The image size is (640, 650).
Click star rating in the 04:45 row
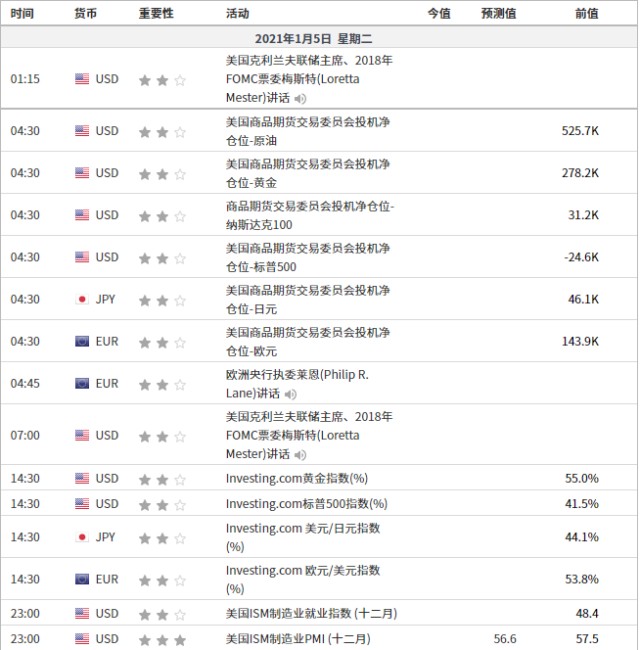tap(162, 385)
